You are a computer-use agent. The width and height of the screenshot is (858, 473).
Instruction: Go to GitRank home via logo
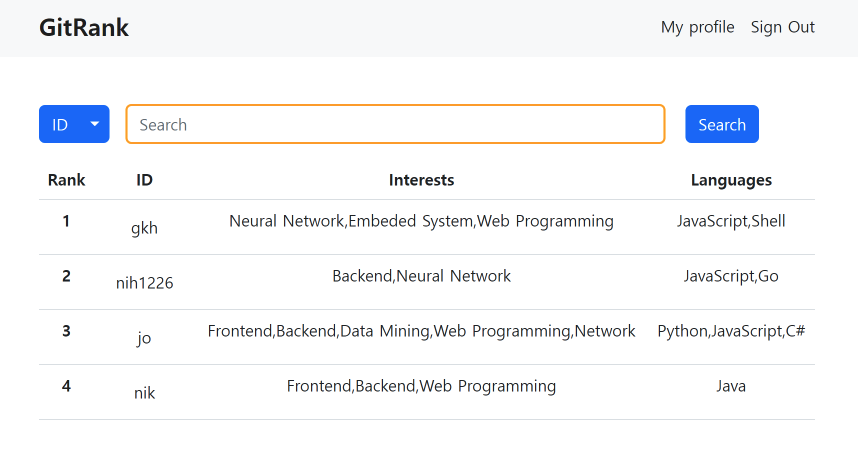(84, 28)
